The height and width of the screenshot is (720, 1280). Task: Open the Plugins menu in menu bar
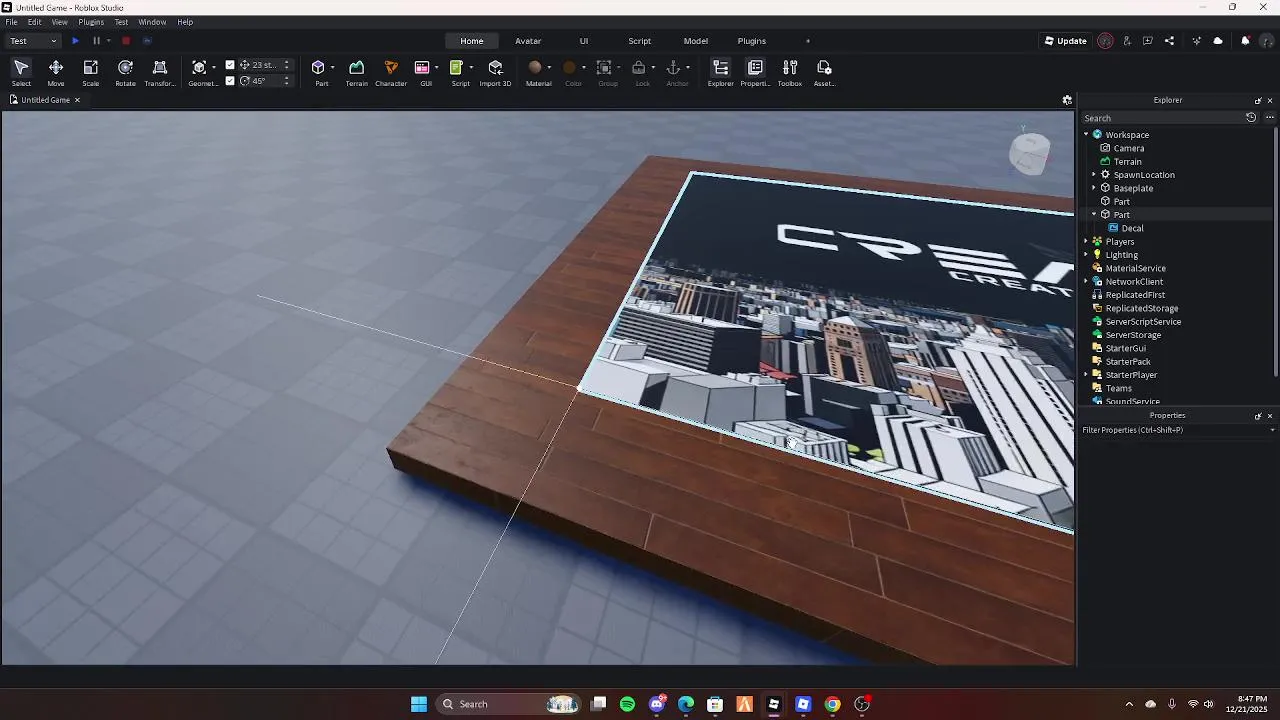[91, 22]
